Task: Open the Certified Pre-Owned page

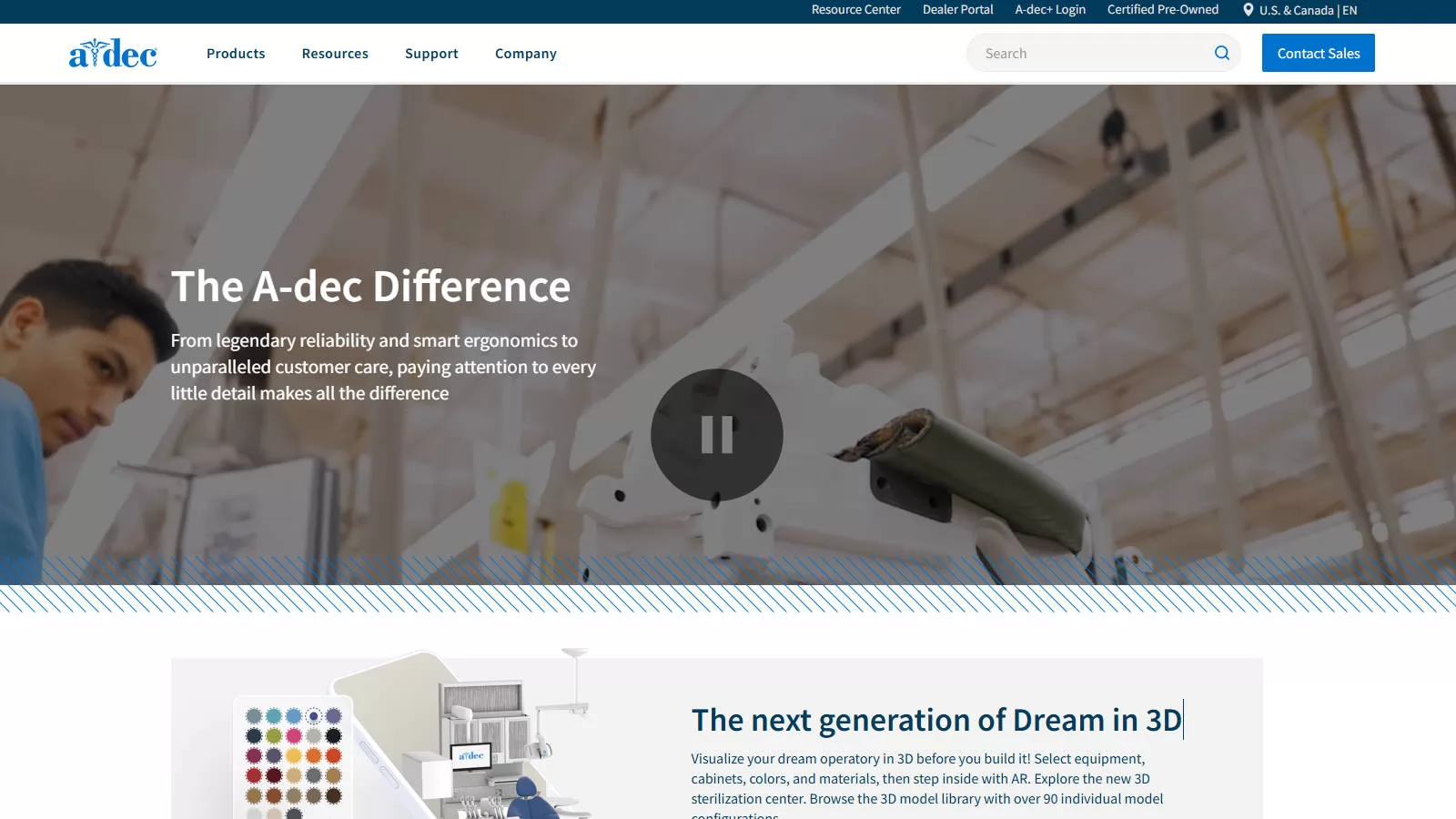Action: point(1163,10)
